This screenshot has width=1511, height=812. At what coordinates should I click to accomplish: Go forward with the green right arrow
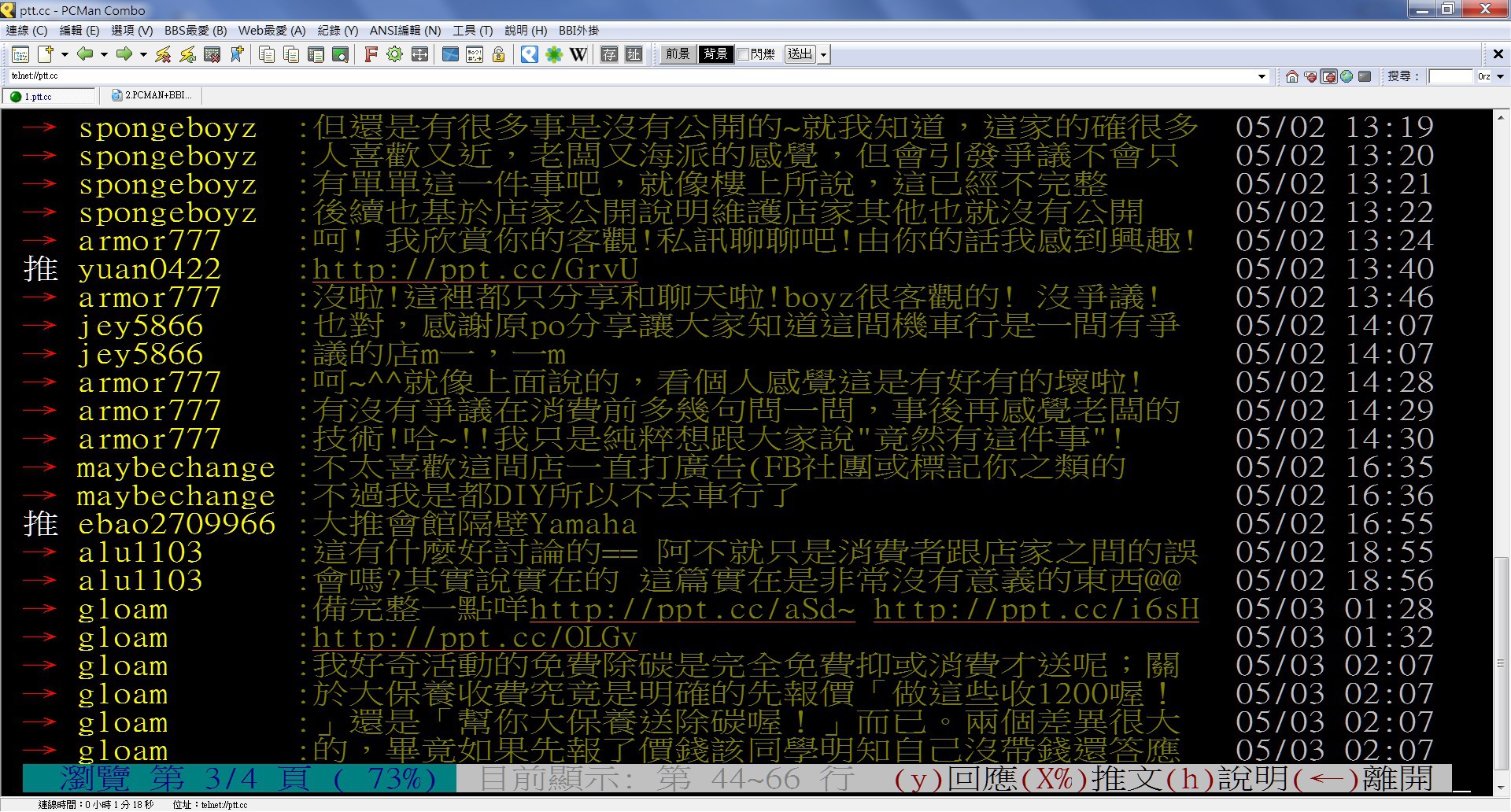124,54
